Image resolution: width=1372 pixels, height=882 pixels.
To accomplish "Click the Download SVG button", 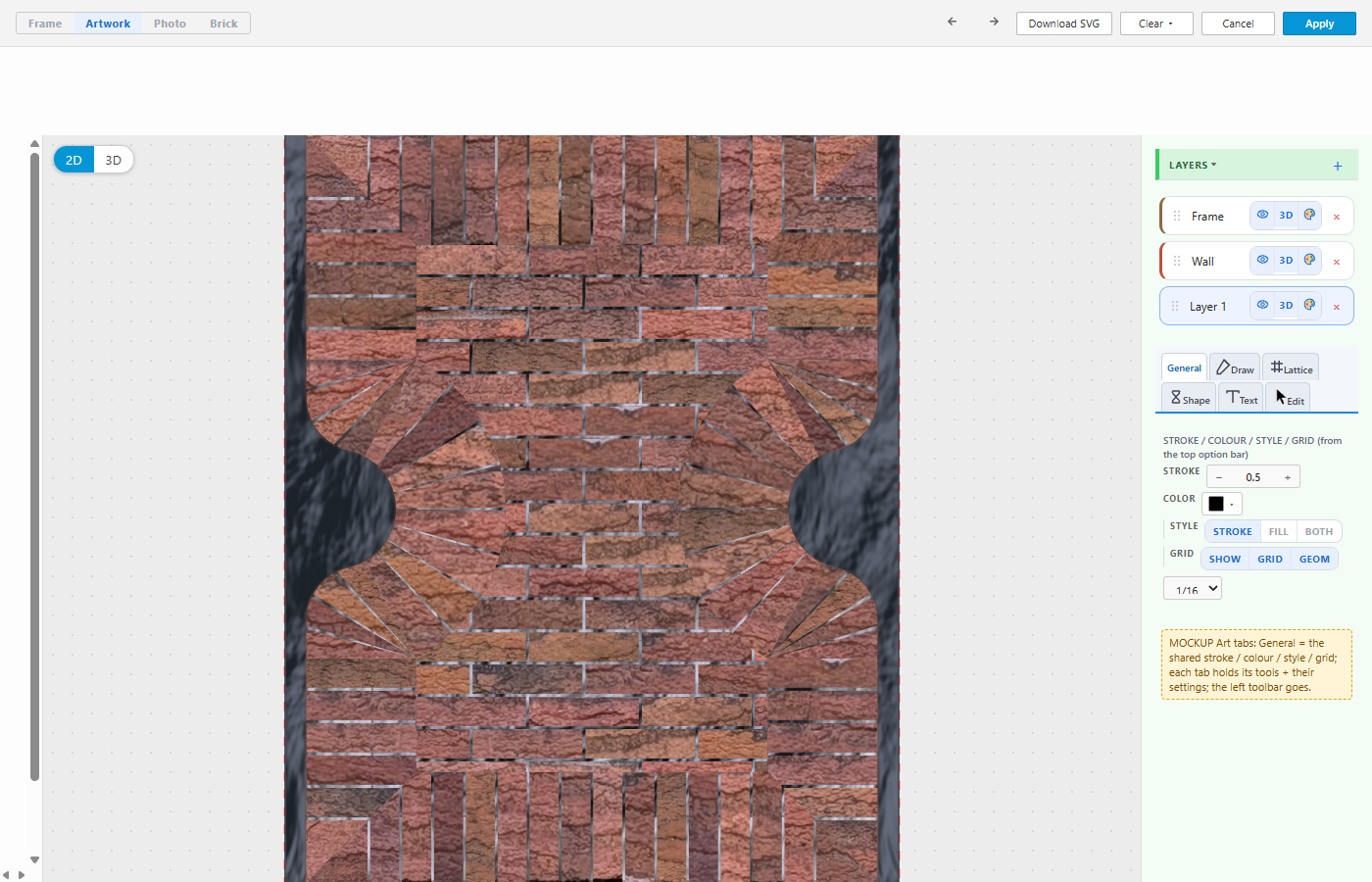I will click(1063, 24).
